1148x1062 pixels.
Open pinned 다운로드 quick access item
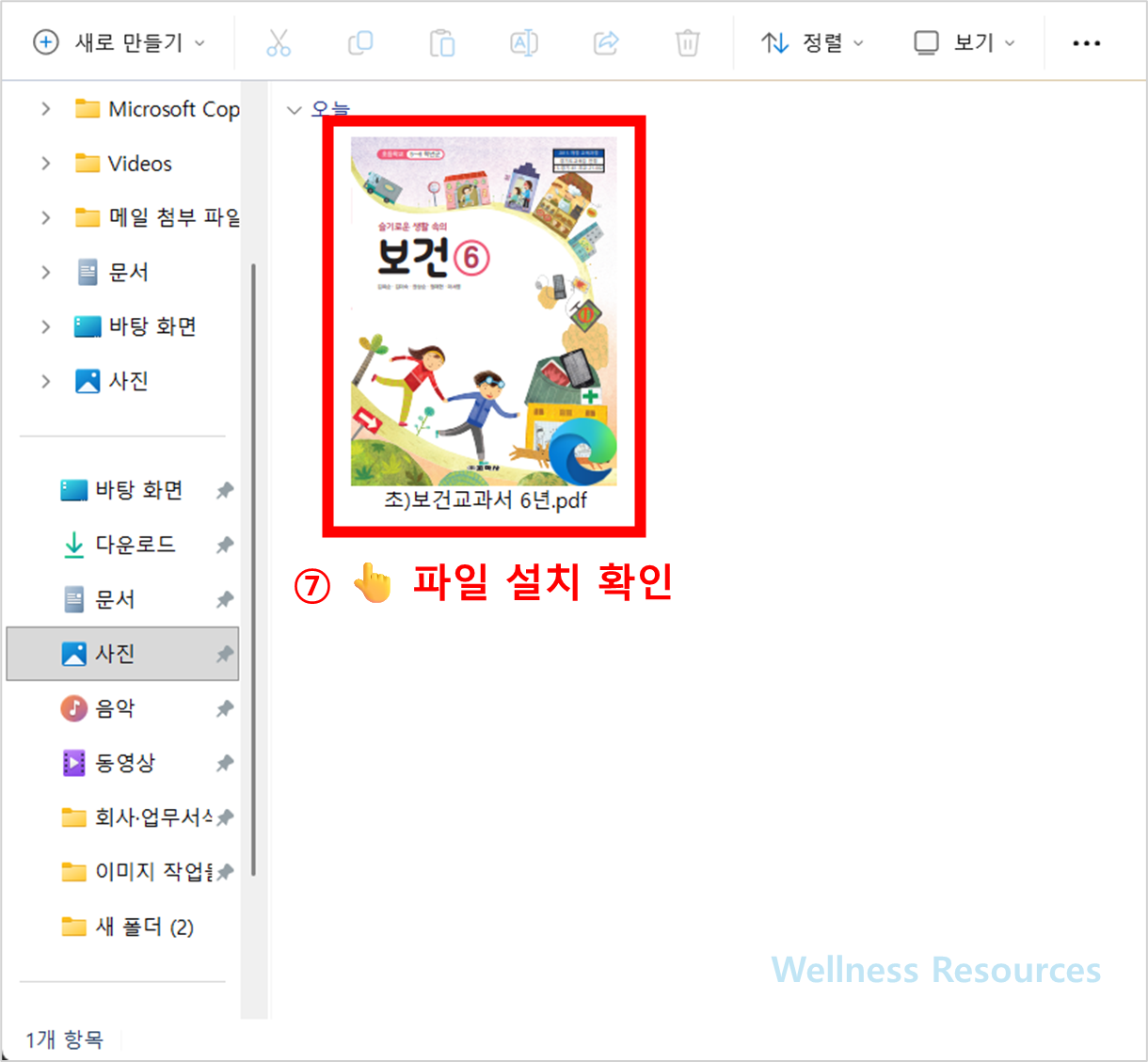pyautogui.click(x=119, y=545)
